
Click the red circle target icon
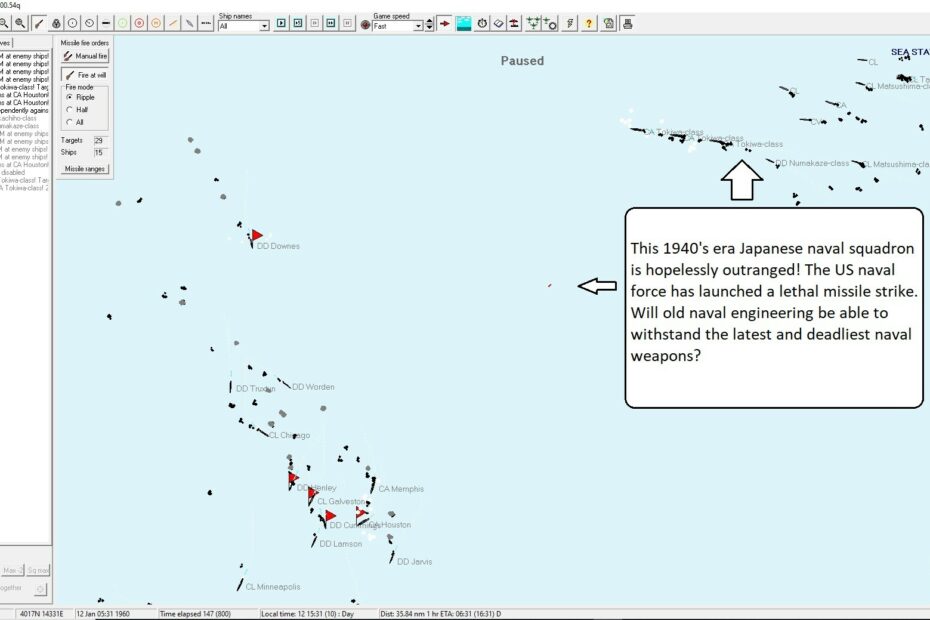click(139, 23)
